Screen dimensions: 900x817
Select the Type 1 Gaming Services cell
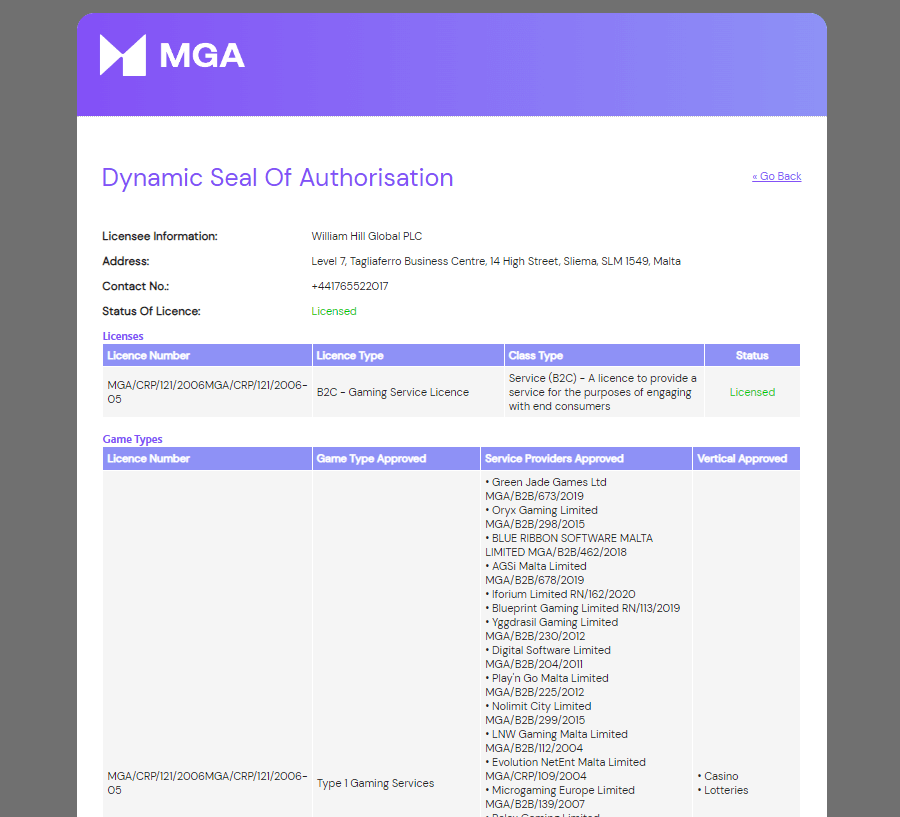tap(375, 783)
